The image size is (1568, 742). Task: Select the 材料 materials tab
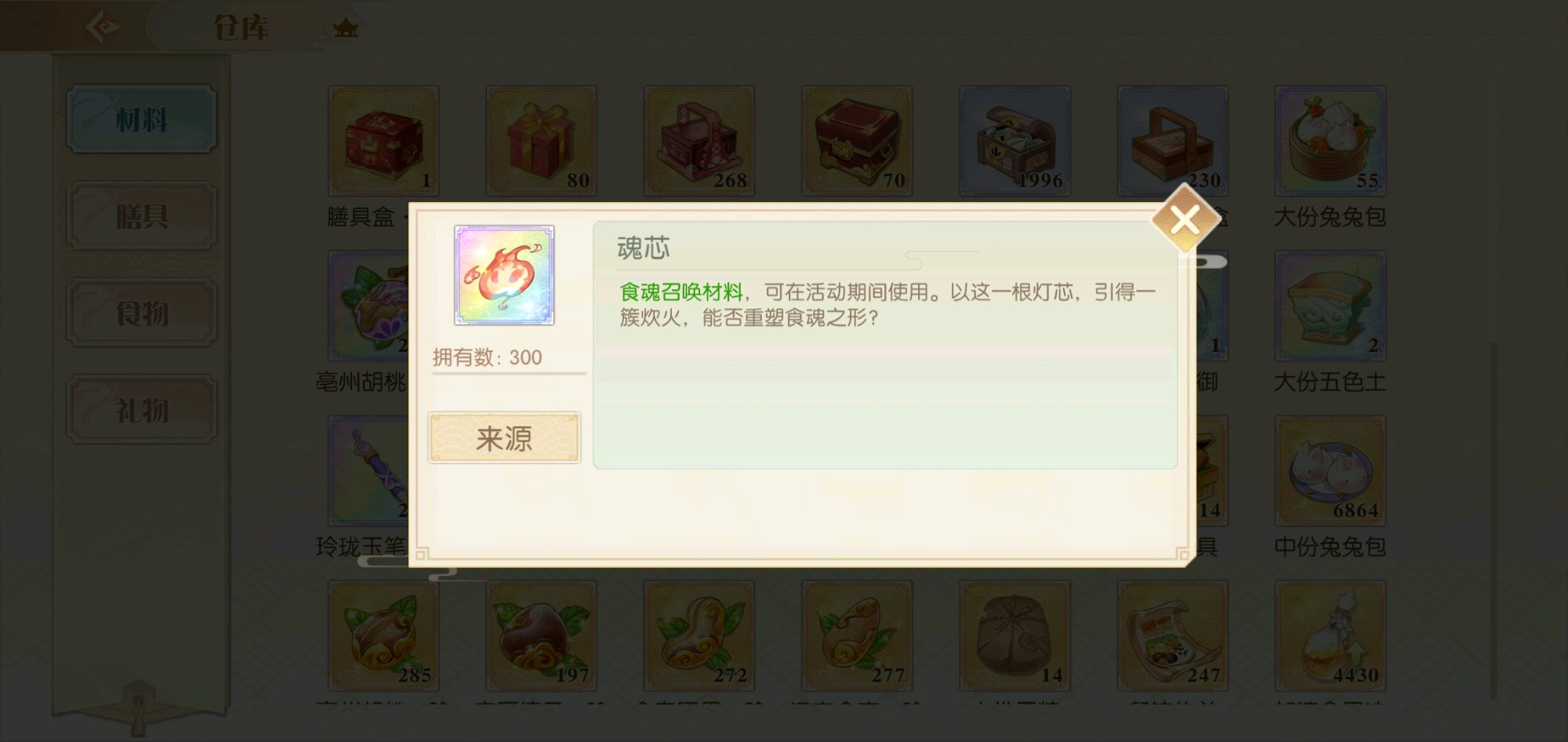[142, 119]
